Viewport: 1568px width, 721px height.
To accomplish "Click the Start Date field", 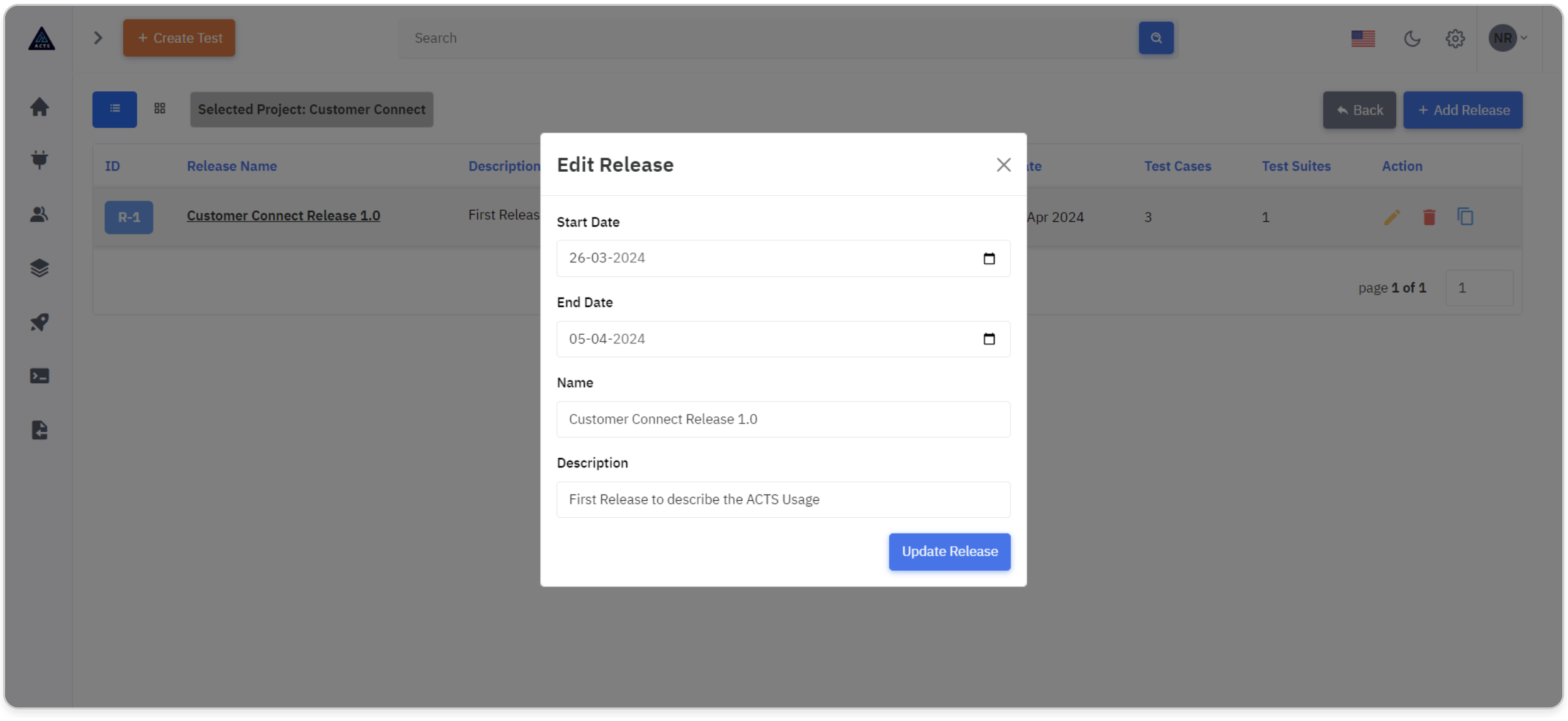I will coord(783,259).
